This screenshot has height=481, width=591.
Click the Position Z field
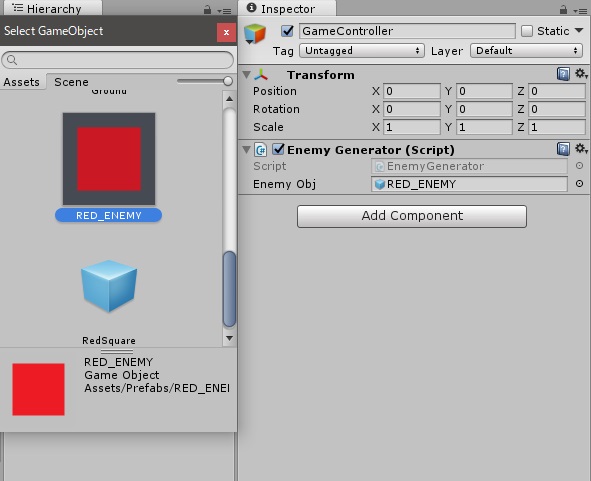[557, 91]
